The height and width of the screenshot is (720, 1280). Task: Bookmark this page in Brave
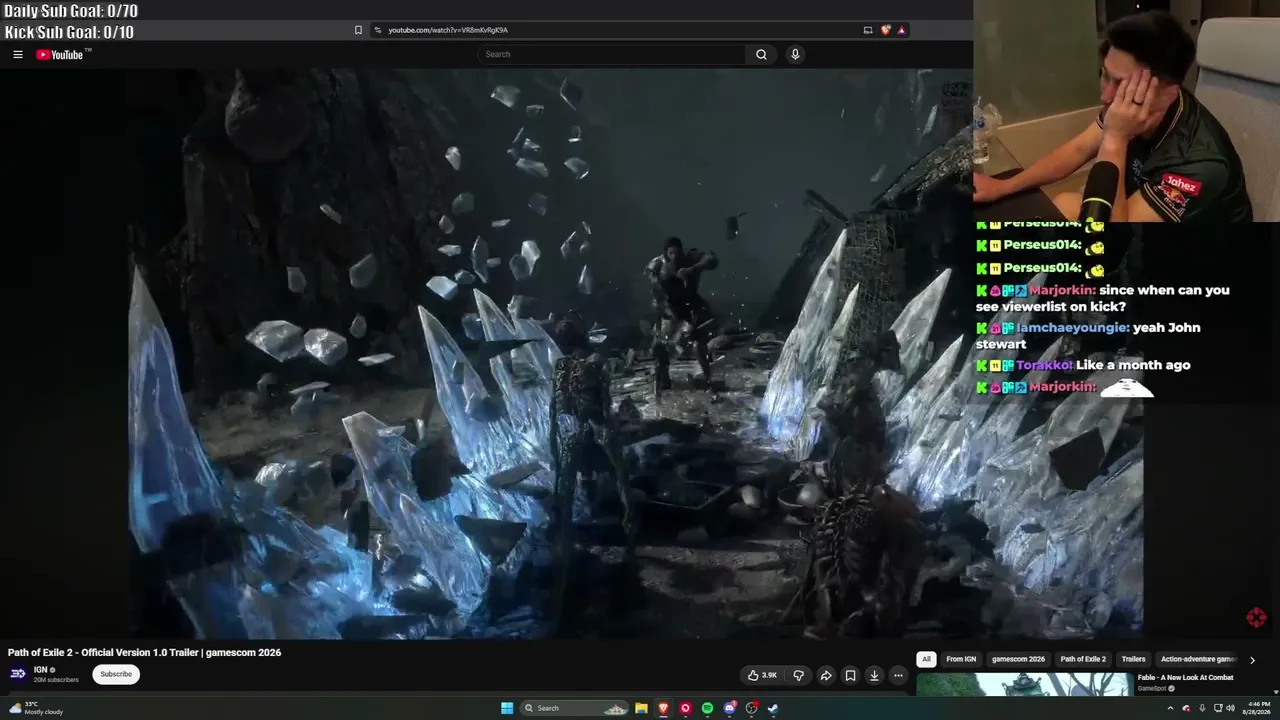[x=358, y=30]
